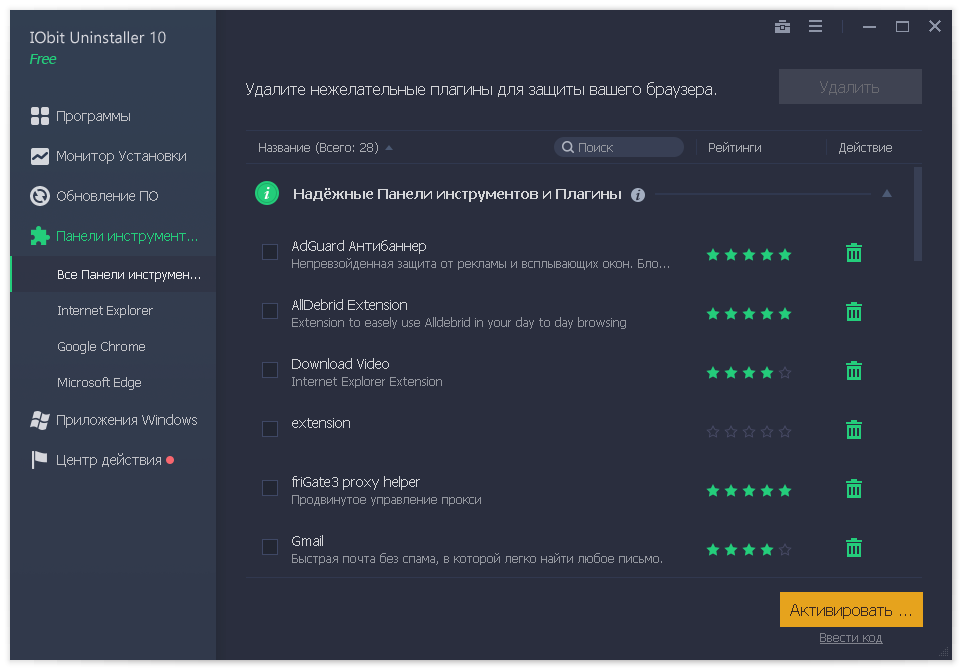Delete AdGuard Антибаннер with trash icon
962x670 pixels.
tap(854, 253)
